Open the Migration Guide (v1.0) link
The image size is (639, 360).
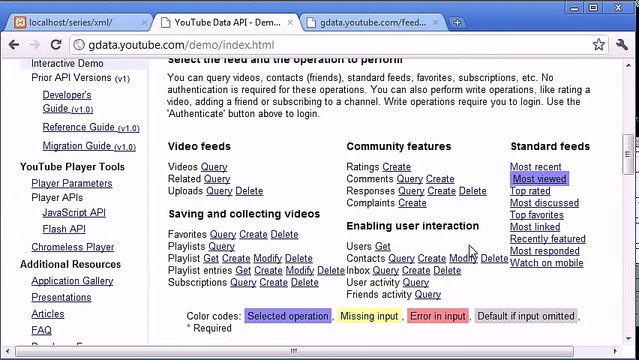tap(89, 146)
